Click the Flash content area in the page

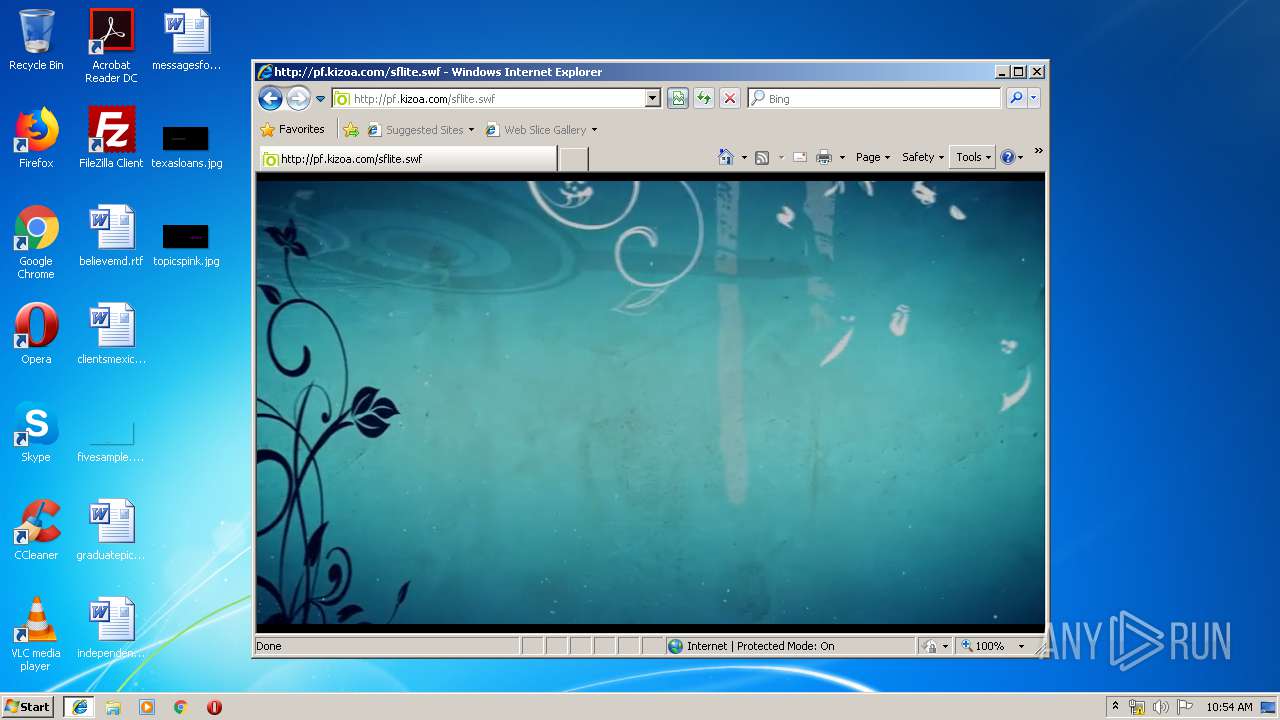(650, 402)
